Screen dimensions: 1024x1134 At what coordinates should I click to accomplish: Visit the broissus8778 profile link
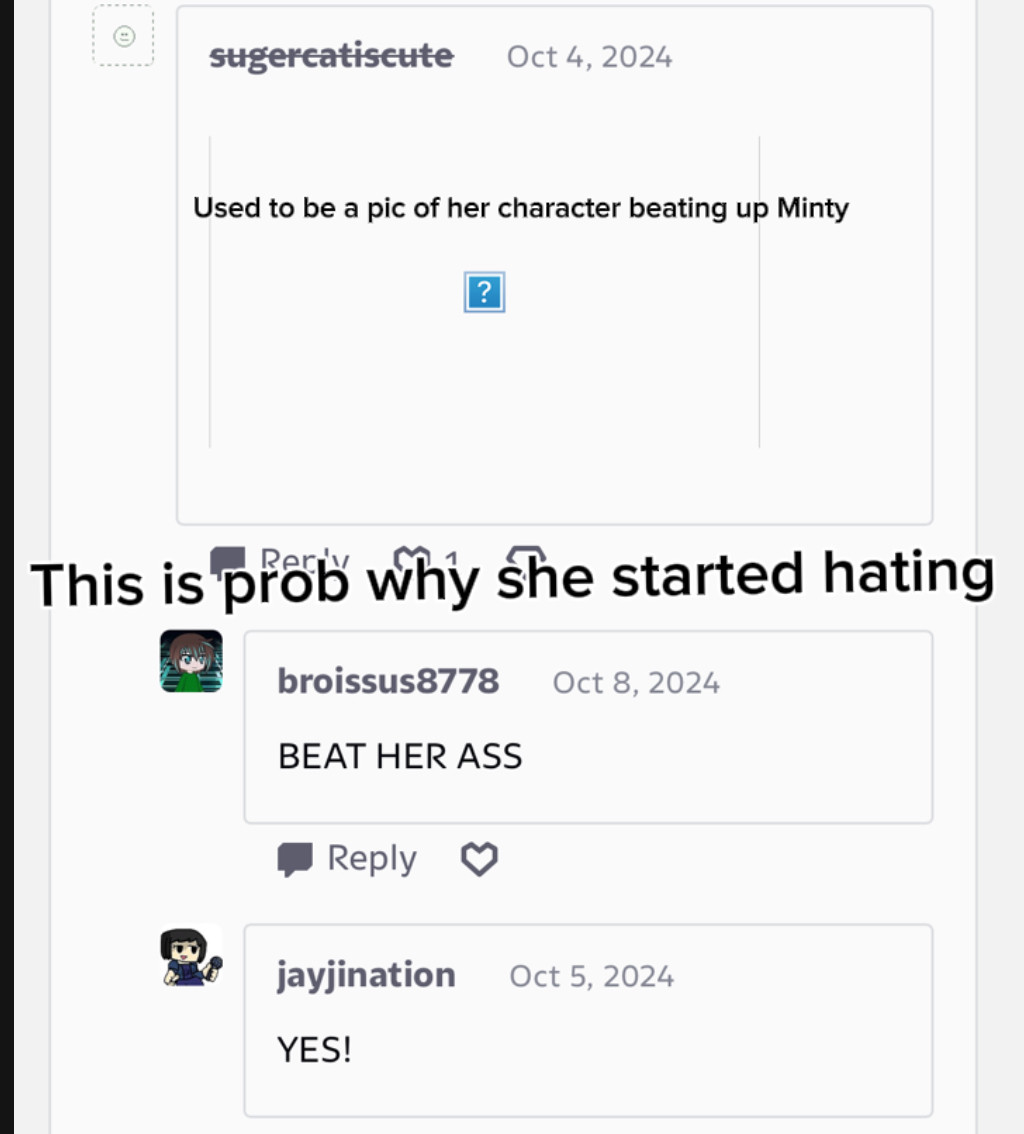[x=388, y=681]
